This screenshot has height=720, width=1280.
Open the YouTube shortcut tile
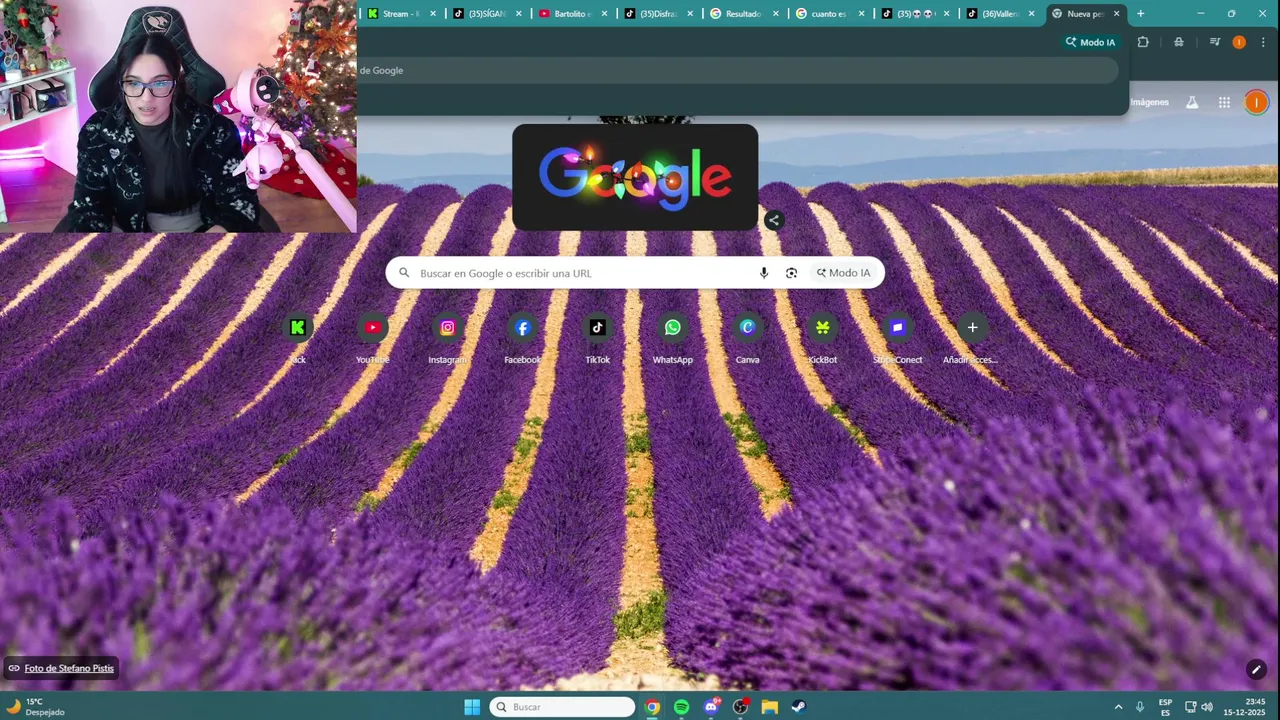tap(372, 338)
